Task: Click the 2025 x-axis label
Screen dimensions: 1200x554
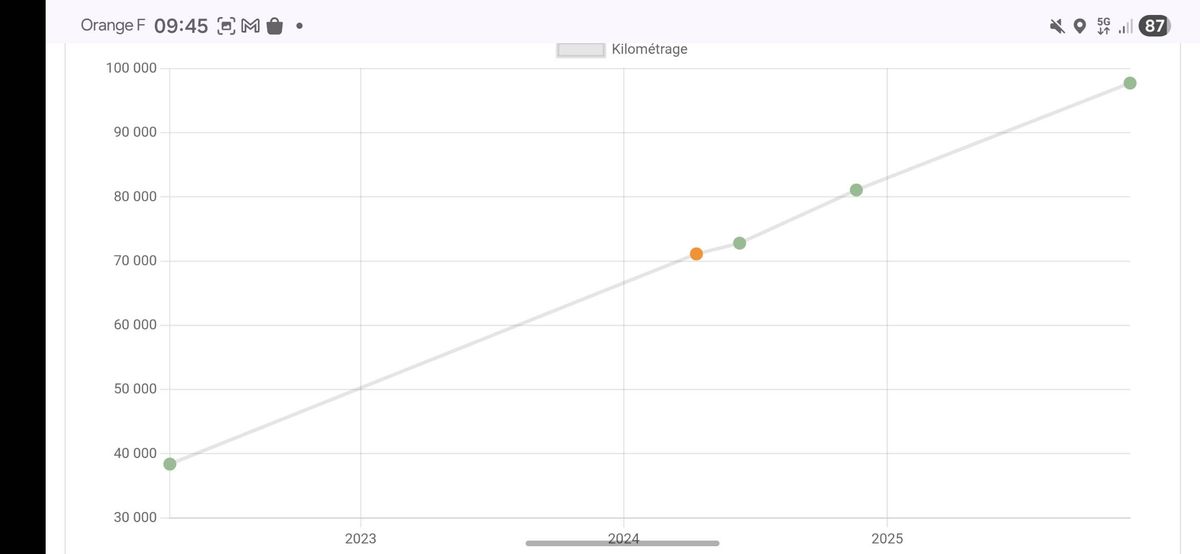Action: click(x=886, y=538)
